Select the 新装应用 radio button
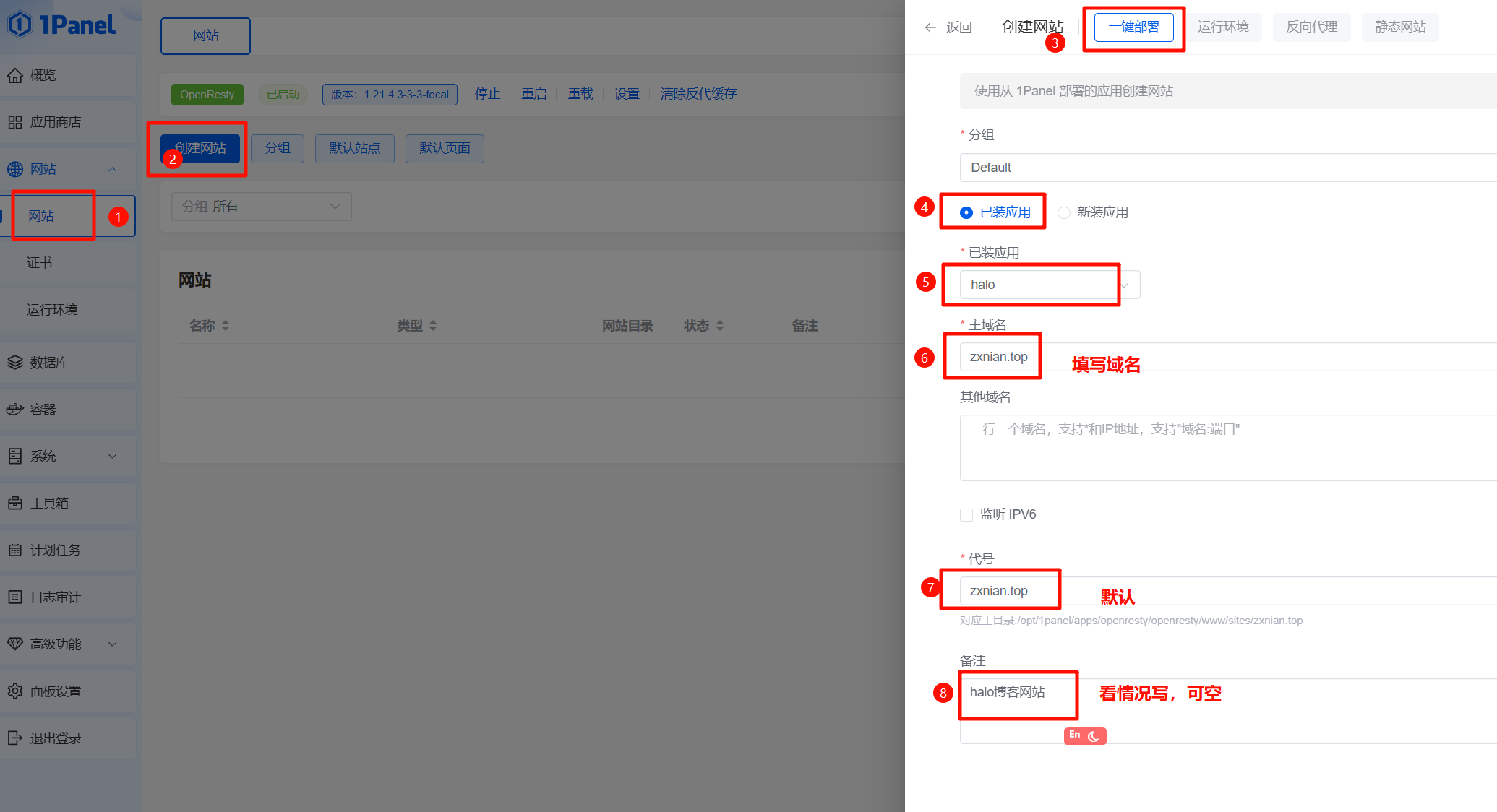The image size is (1497, 812). (x=1064, y=212)
